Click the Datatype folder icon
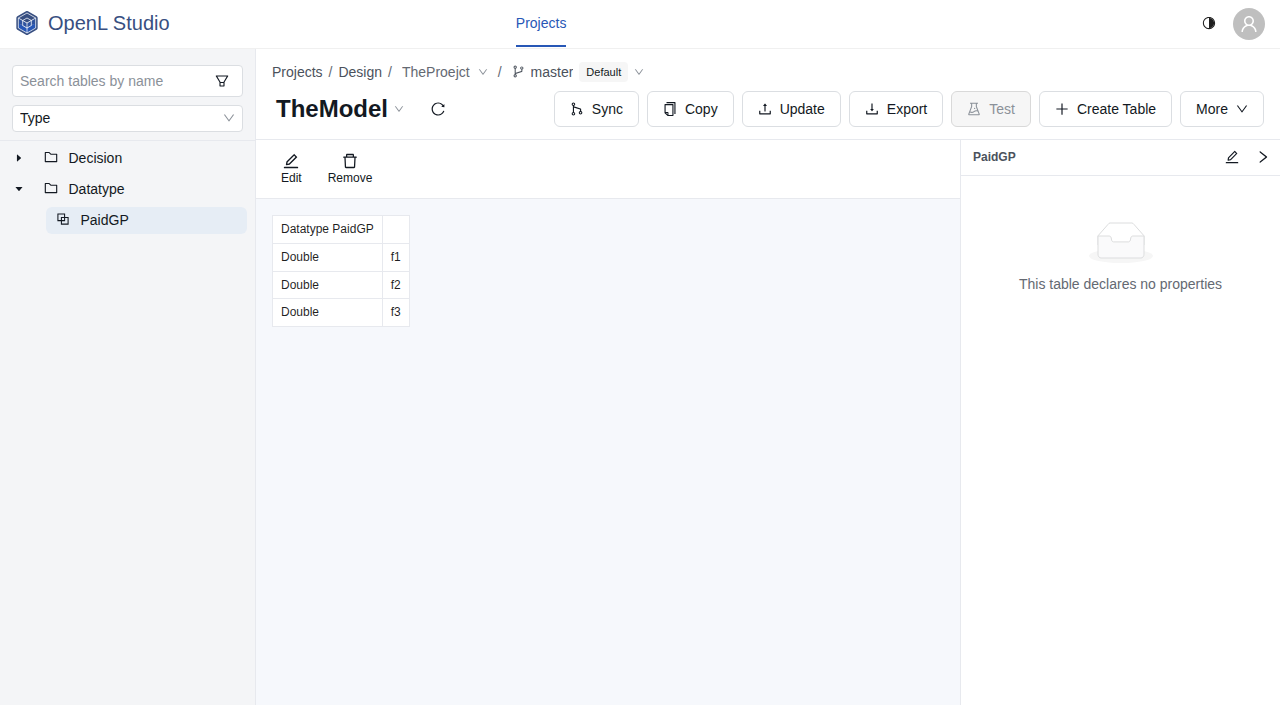 point(51,189)
